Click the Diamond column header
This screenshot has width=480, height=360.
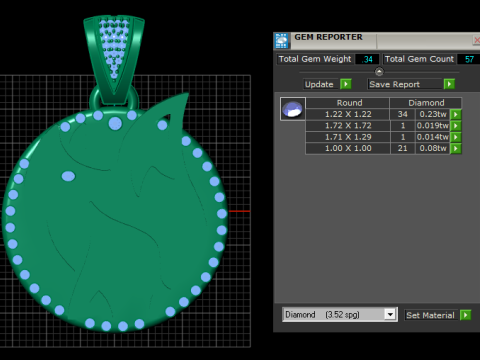click(x=426, y=103)
